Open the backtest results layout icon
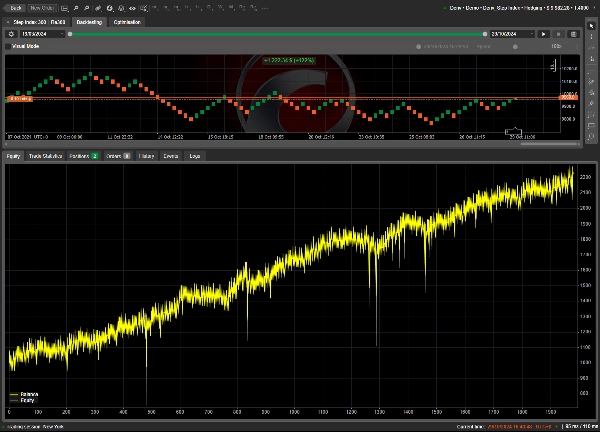Screen dimensions: 600x432 [573, 34]
